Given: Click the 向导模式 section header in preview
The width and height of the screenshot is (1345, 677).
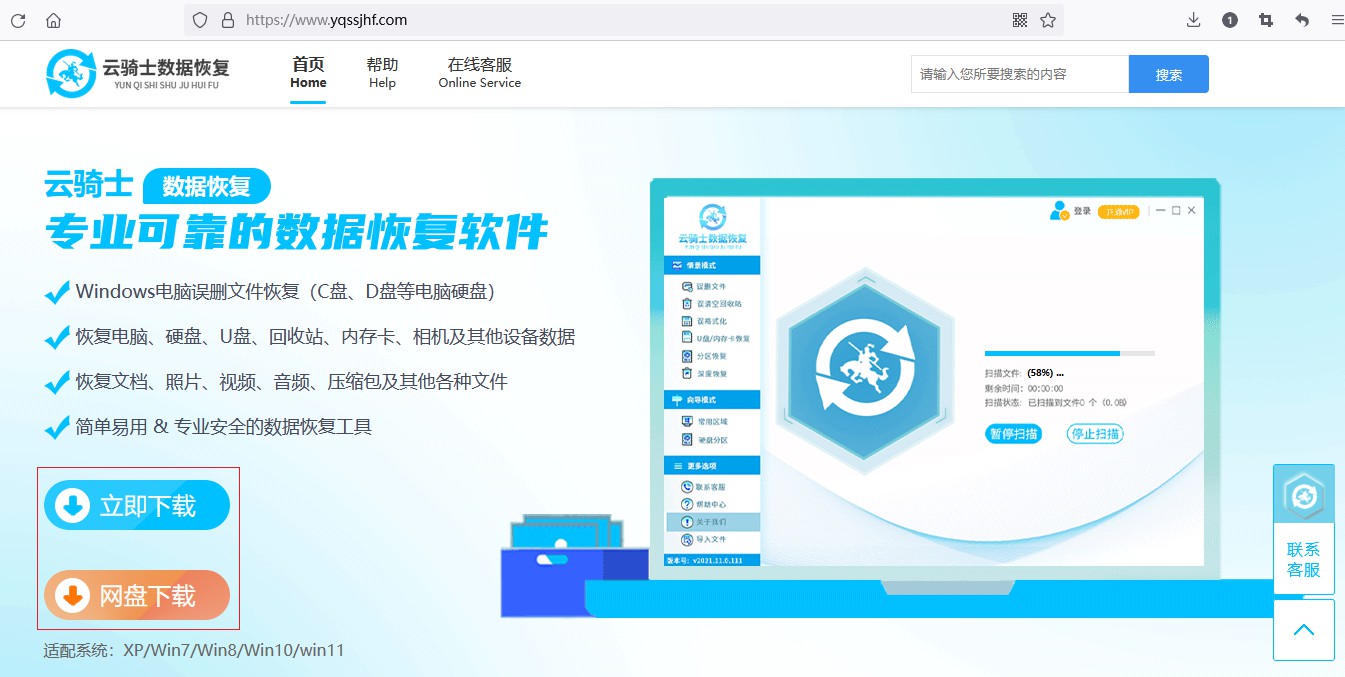Looking at the screenshot, I should (x=713, y=400).
